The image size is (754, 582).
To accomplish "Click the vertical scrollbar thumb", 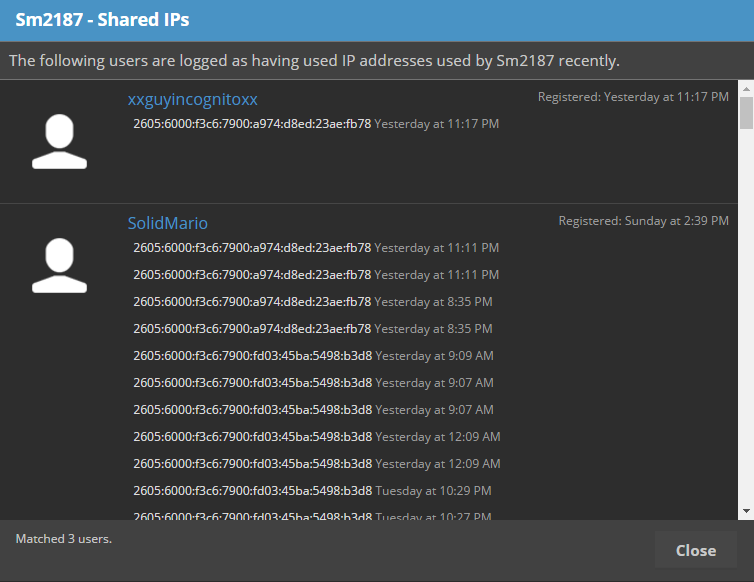I will click(746, 113).
